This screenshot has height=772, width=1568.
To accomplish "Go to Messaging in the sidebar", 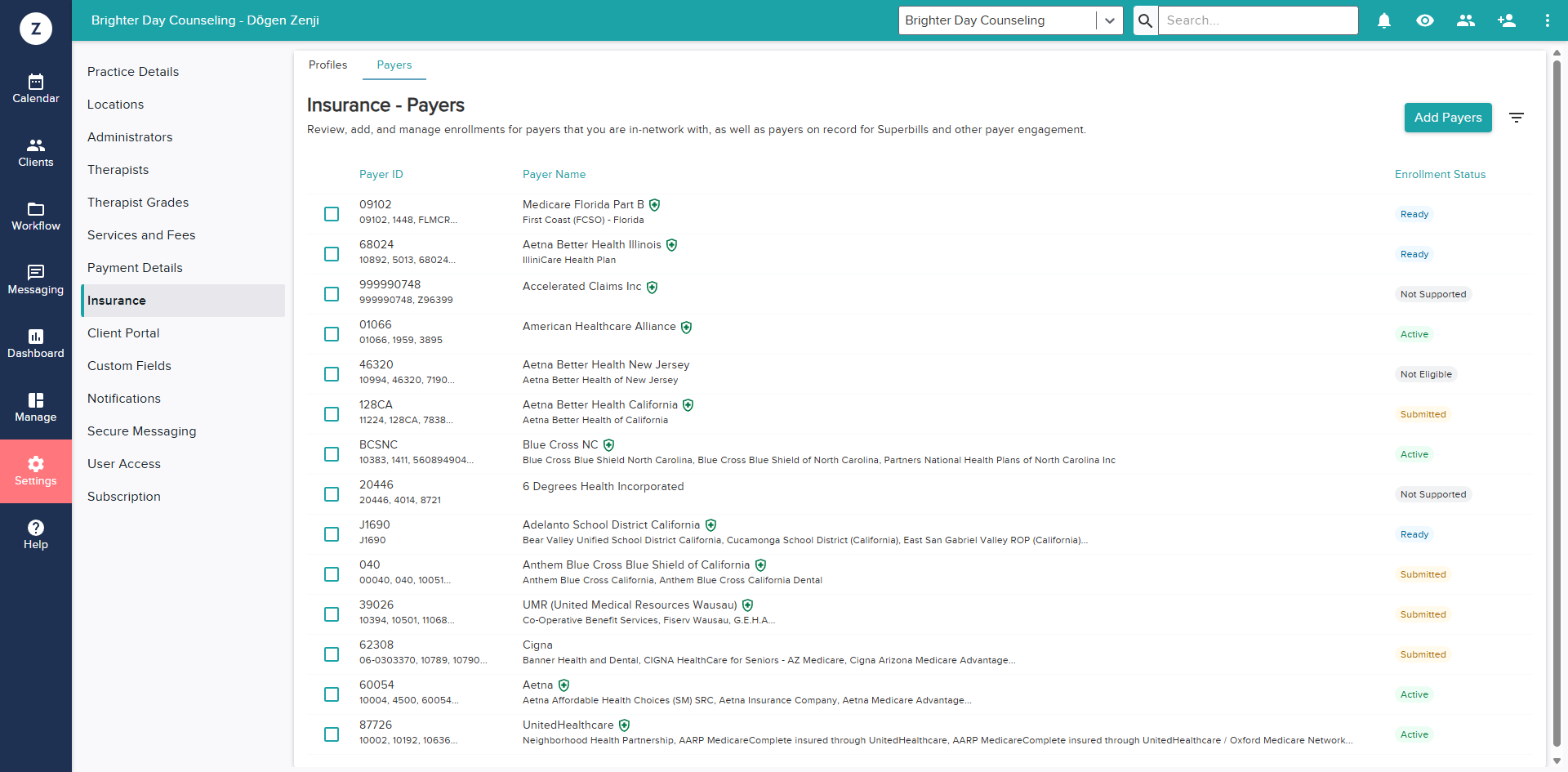I will [x=36, y=279].
